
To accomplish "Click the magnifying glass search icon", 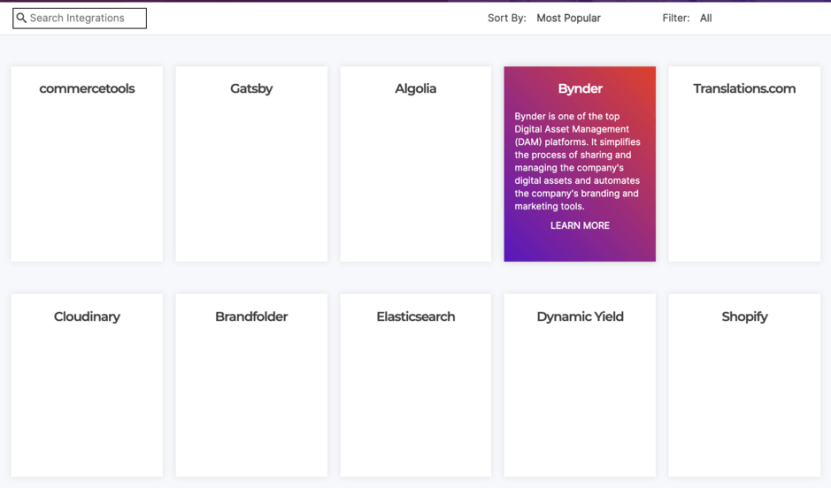I will 21,18.
